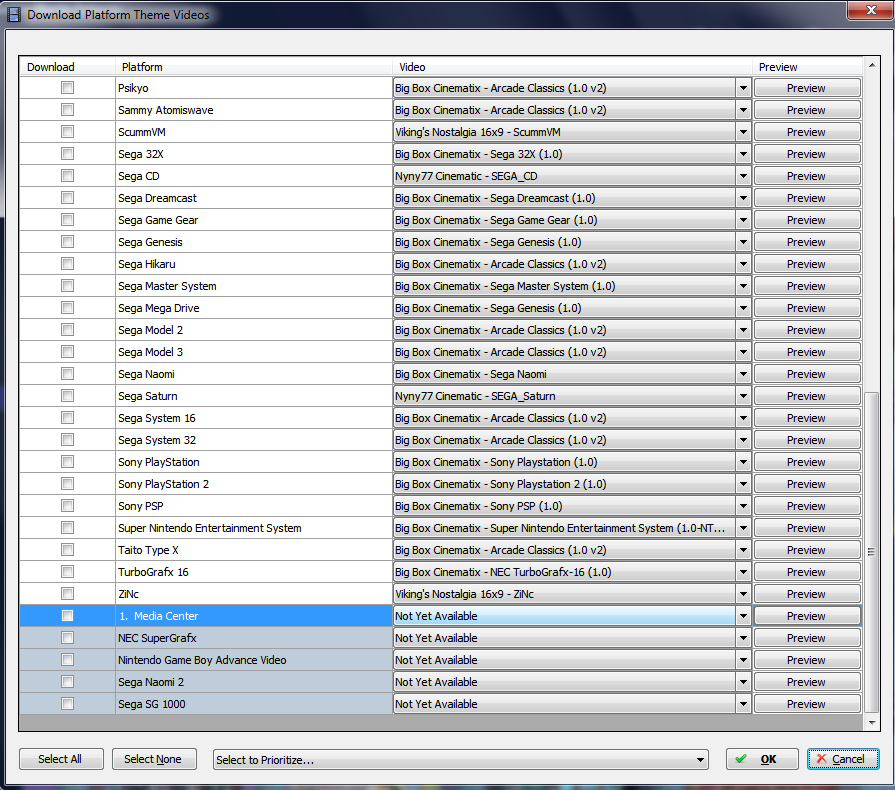Enable download for ScummVM

(x=67, y=131)
